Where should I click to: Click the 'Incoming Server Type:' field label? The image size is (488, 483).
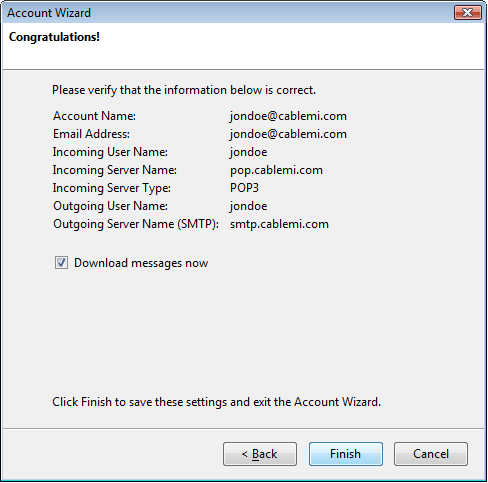(x=112, y=188)
